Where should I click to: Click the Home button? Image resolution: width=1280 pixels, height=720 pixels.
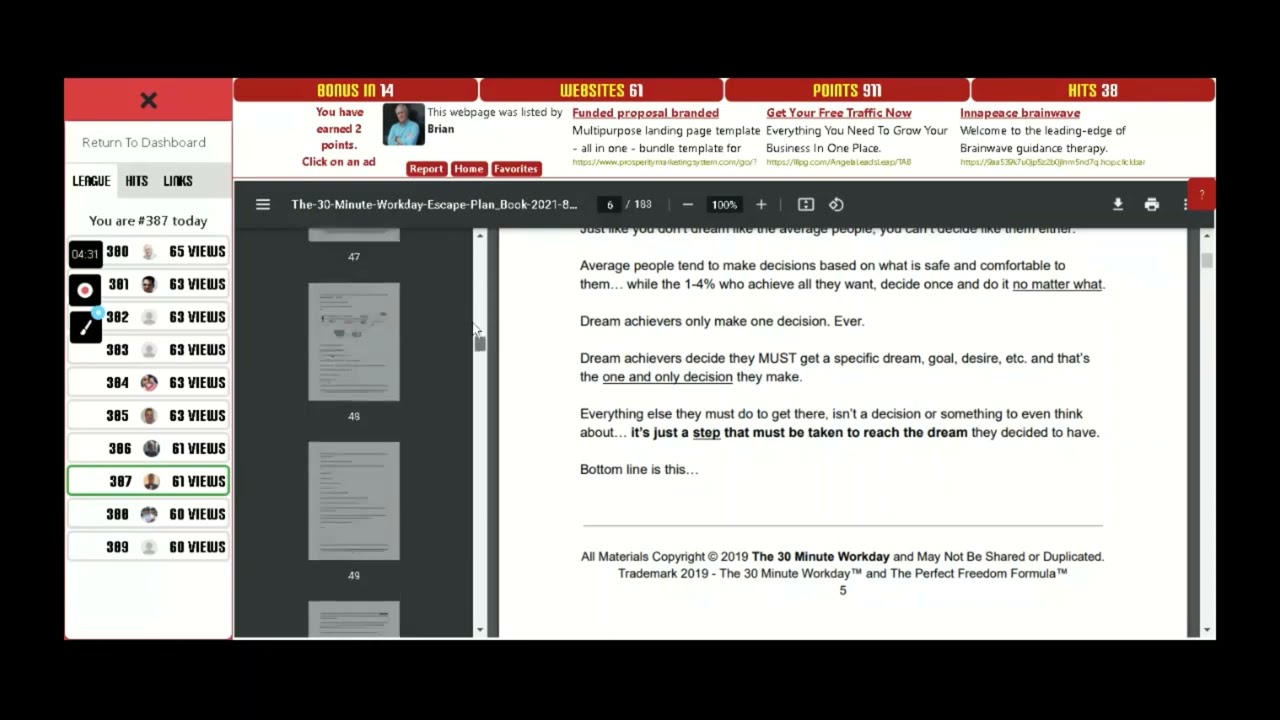(469, 169)
